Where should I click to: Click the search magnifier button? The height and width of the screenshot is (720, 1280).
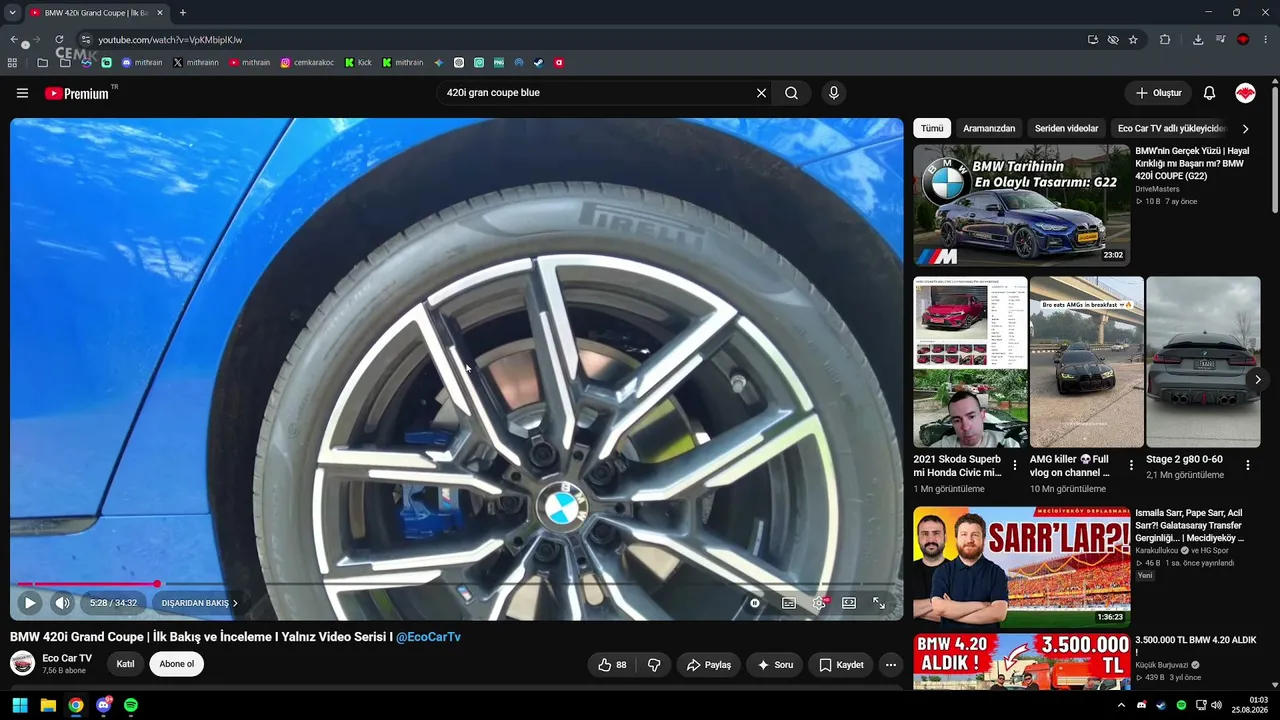pyautogui.click(x=791, y=93)
